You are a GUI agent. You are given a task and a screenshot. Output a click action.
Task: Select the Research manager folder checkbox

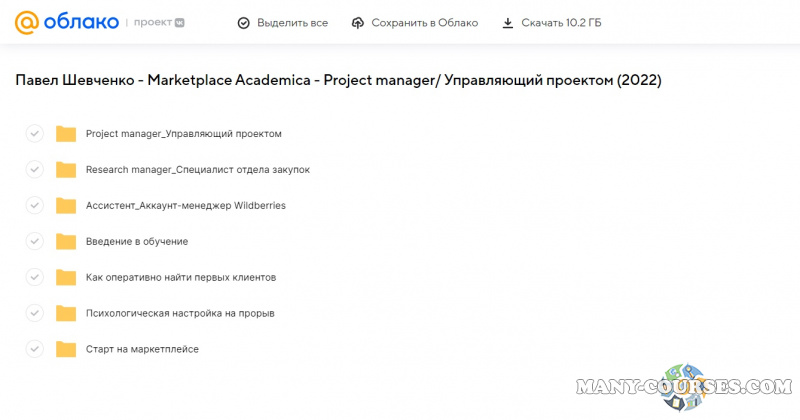pos(34,170)
